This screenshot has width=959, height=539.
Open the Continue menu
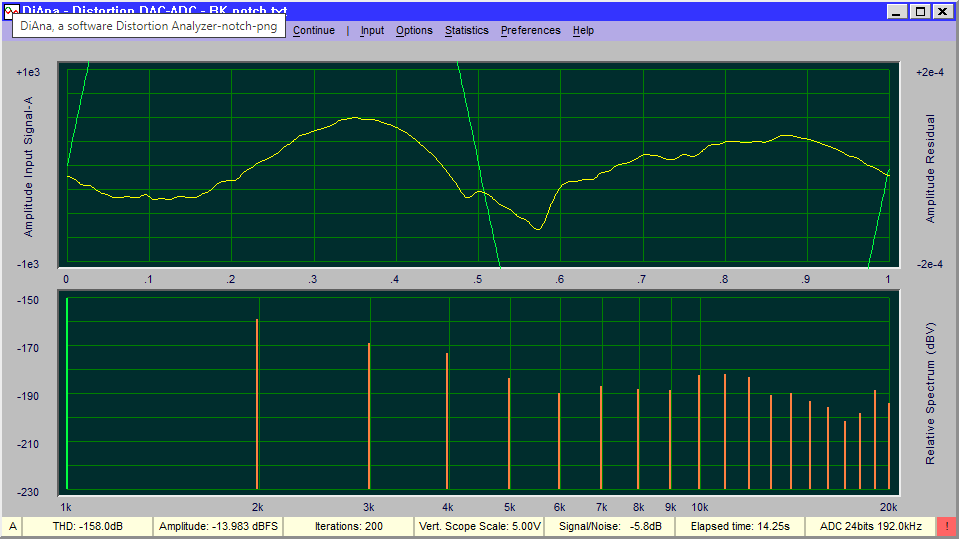click(314, 31)
